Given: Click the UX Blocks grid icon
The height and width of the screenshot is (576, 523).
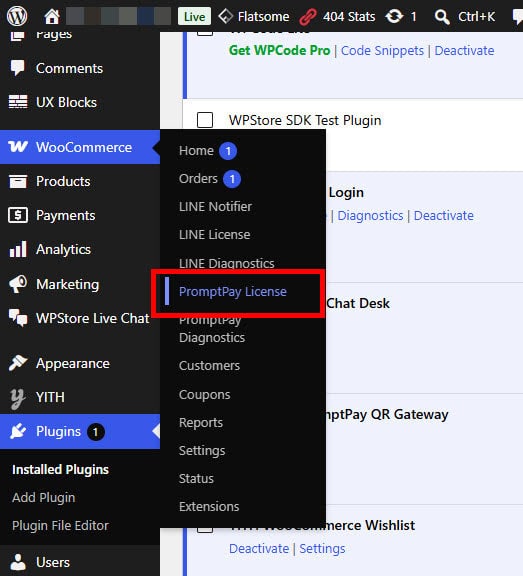Looking at the screenshot, I should (18, 102).
